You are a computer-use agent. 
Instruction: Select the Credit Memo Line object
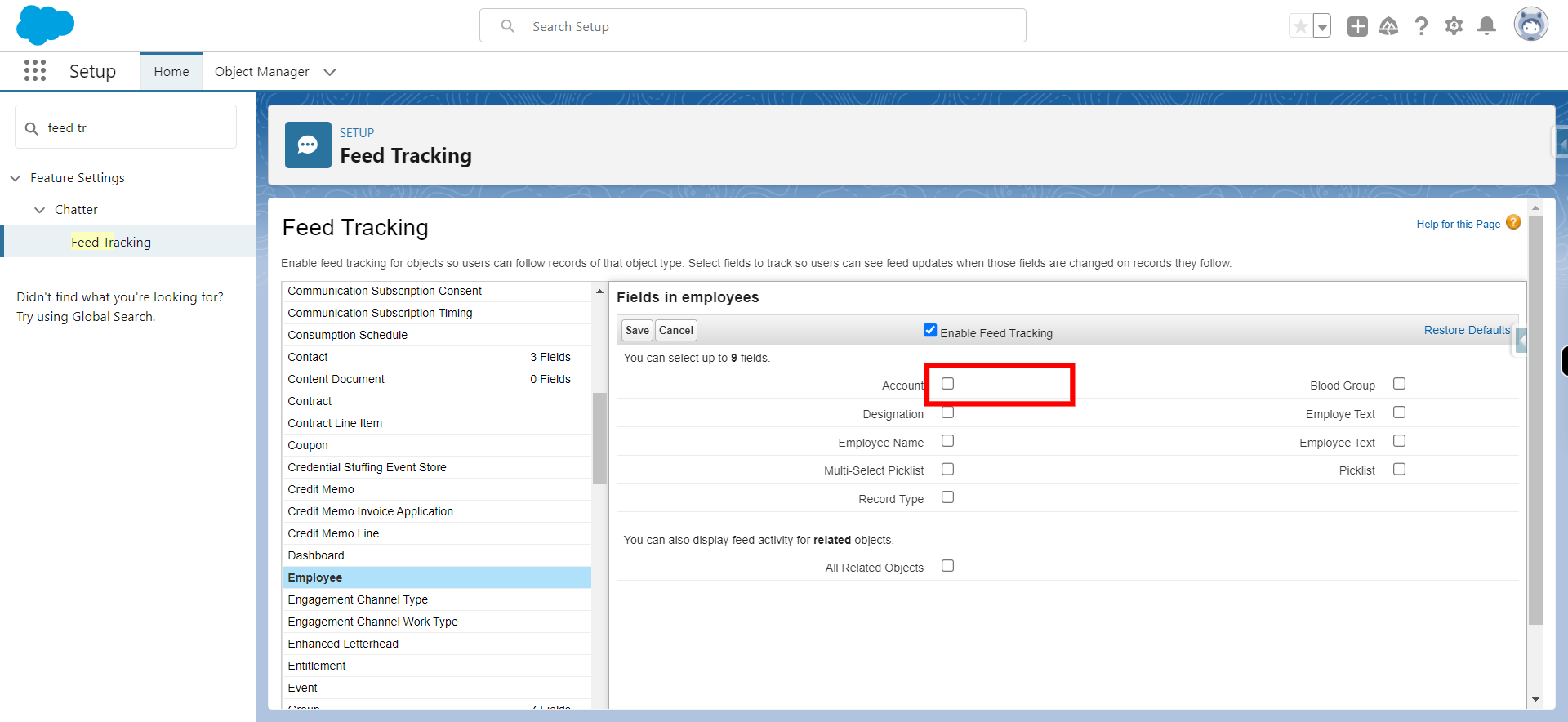(437, 533)
